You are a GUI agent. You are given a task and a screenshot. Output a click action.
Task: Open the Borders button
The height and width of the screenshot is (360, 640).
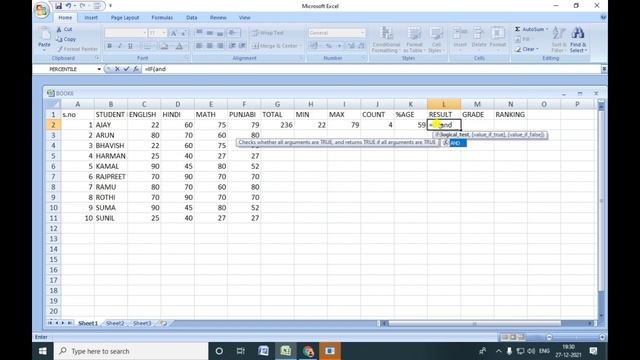[148, 46]
